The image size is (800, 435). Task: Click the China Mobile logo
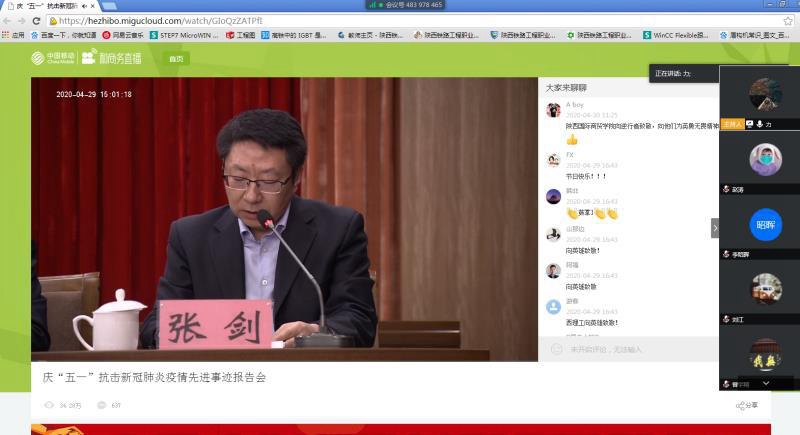(x=46, y=58)
